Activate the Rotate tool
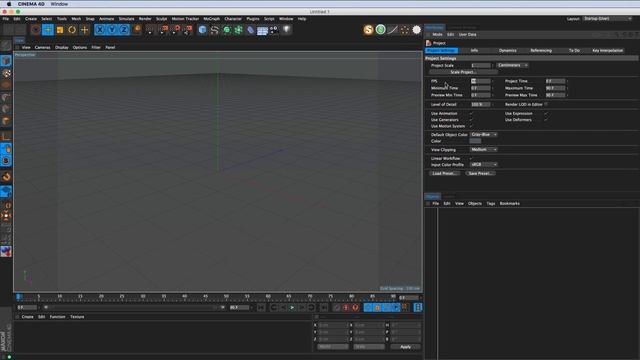Screen dimensions: 640x360 pyautogui.click(x=72, y=30)
